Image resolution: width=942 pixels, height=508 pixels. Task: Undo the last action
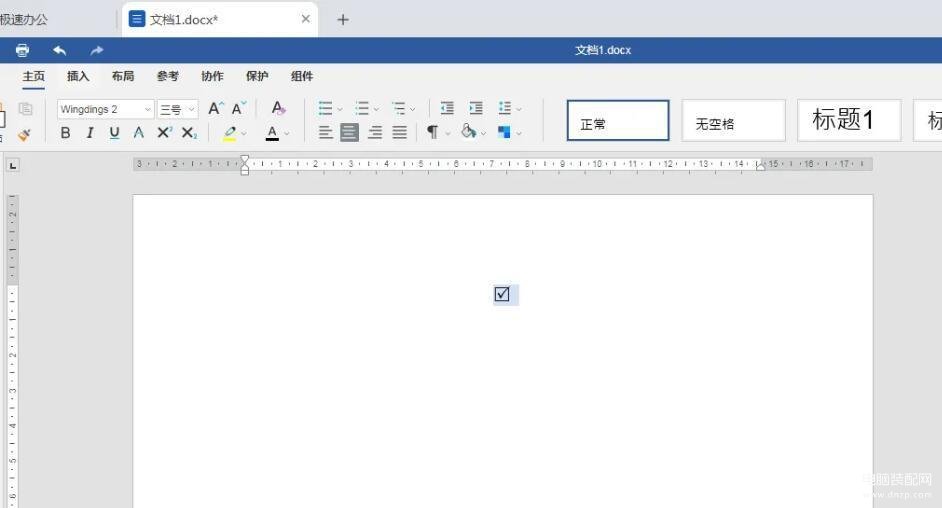click(59, 50)
